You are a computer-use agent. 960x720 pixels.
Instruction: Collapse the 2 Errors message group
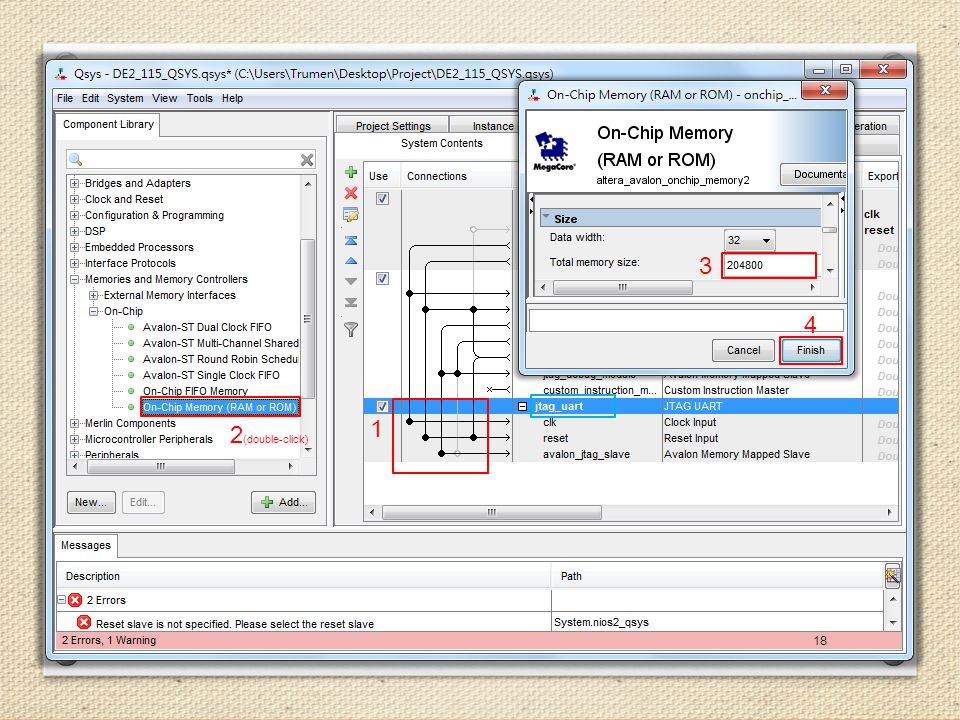(x=62, y=600)
